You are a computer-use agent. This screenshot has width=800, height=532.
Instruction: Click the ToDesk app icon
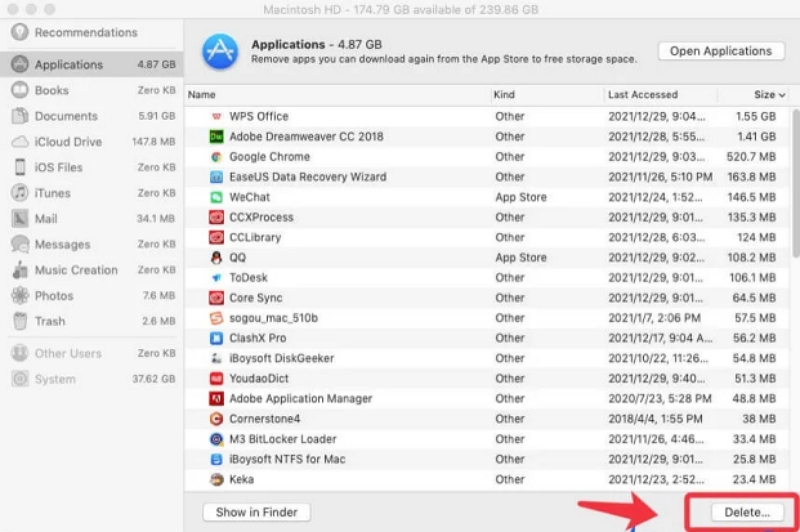[x=216, y=277]
